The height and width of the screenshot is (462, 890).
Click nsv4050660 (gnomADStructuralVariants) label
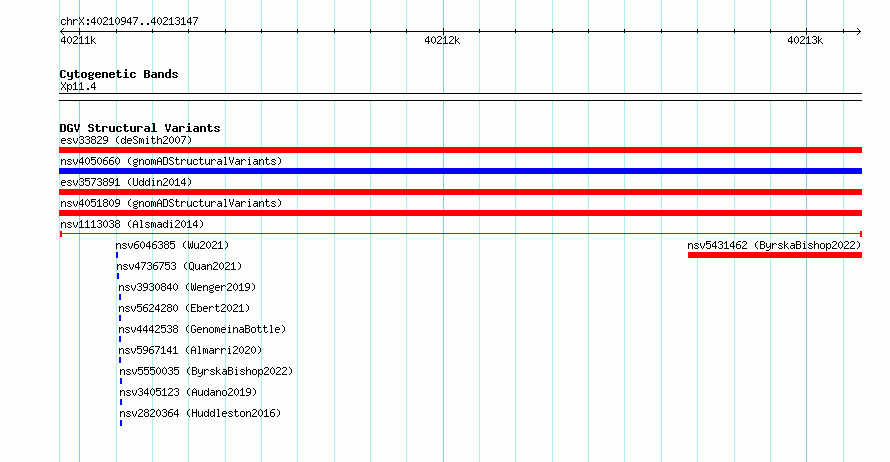(171, 161)
